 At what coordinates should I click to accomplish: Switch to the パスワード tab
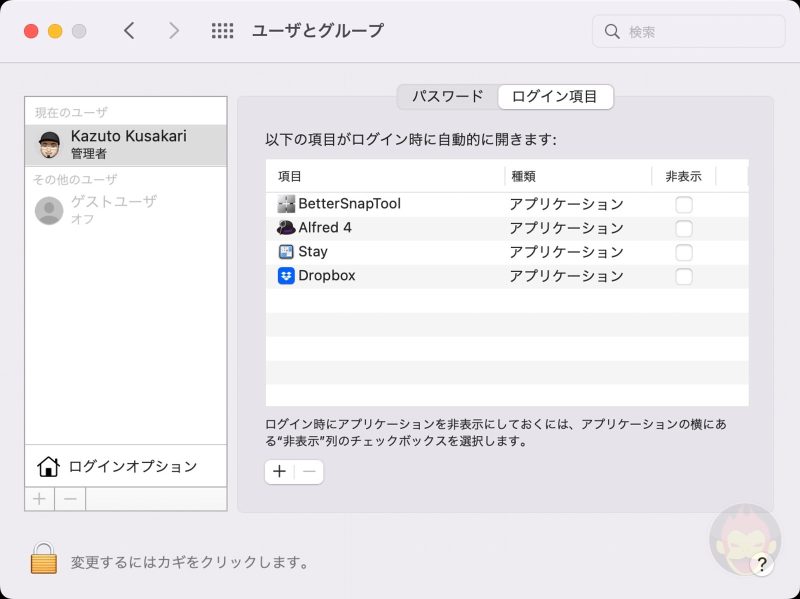coord(447,97)
